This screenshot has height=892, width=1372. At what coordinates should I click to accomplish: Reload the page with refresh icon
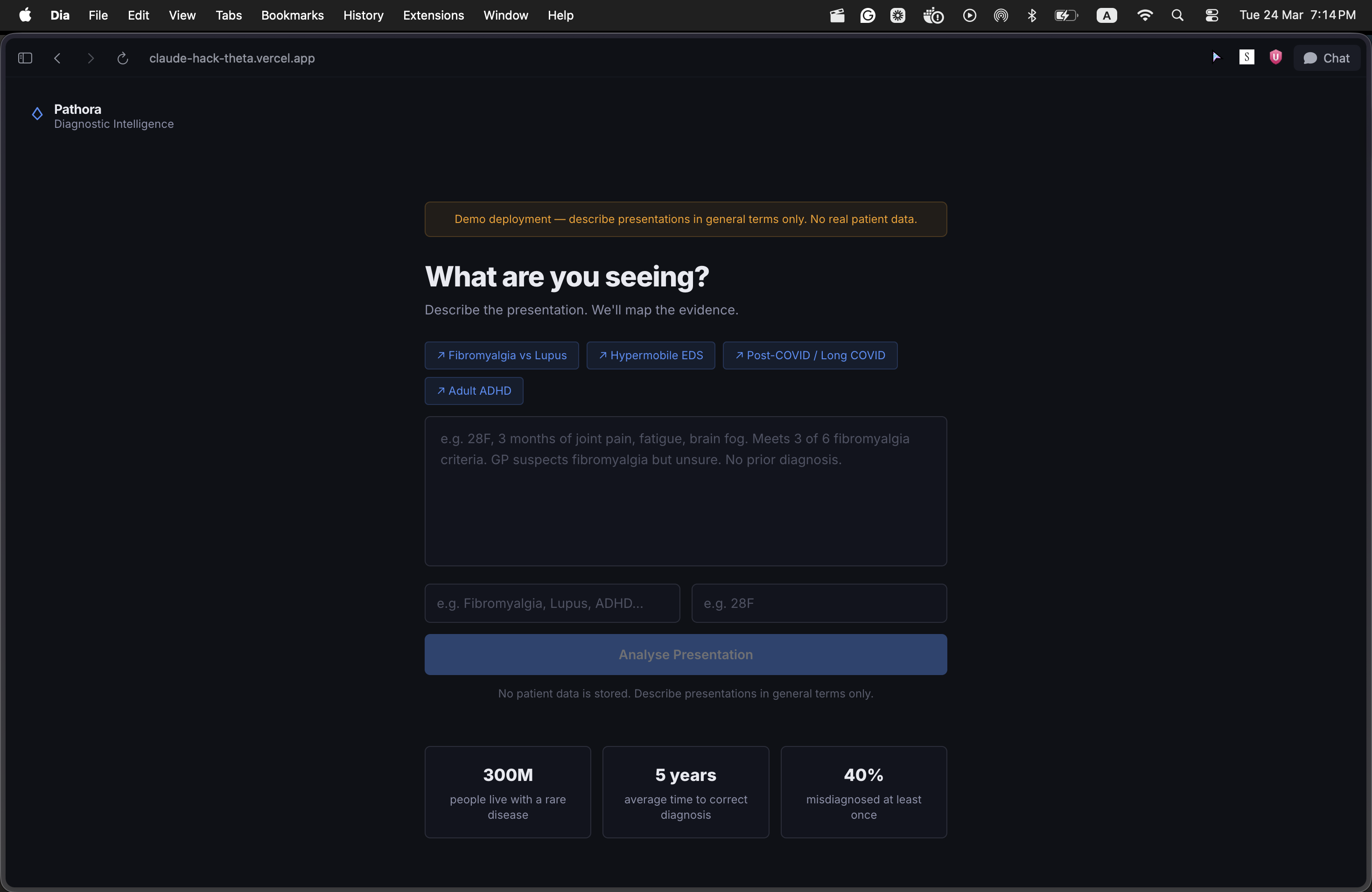click(122, 58)
